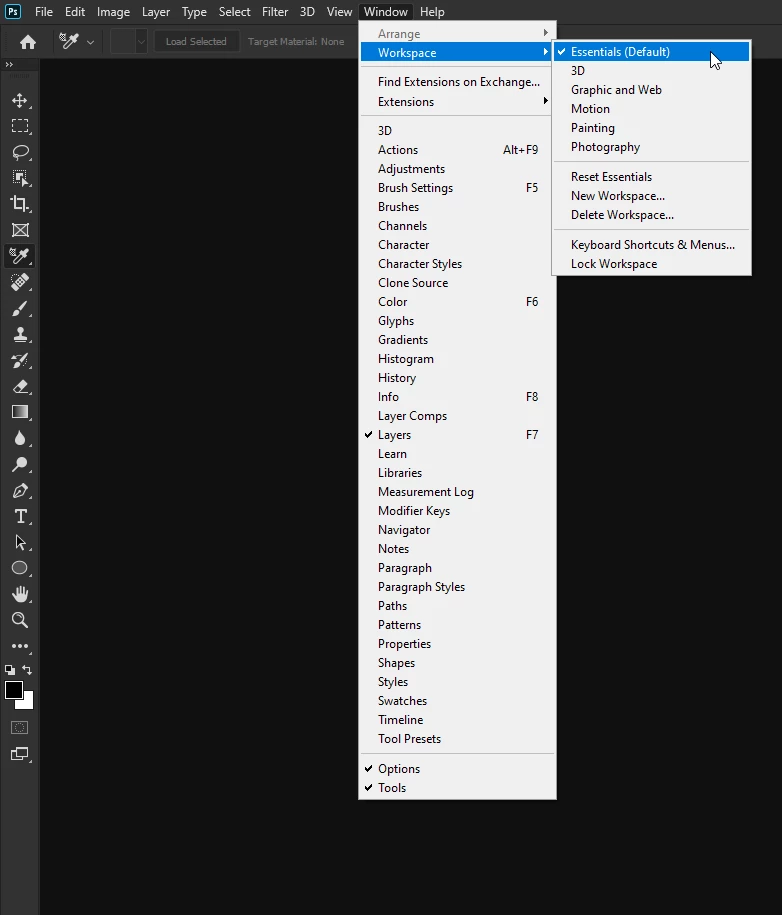Viewport: 782px width, 915px height.
Task: Choose Delete Workspace...
Action: tap(651, 215)
